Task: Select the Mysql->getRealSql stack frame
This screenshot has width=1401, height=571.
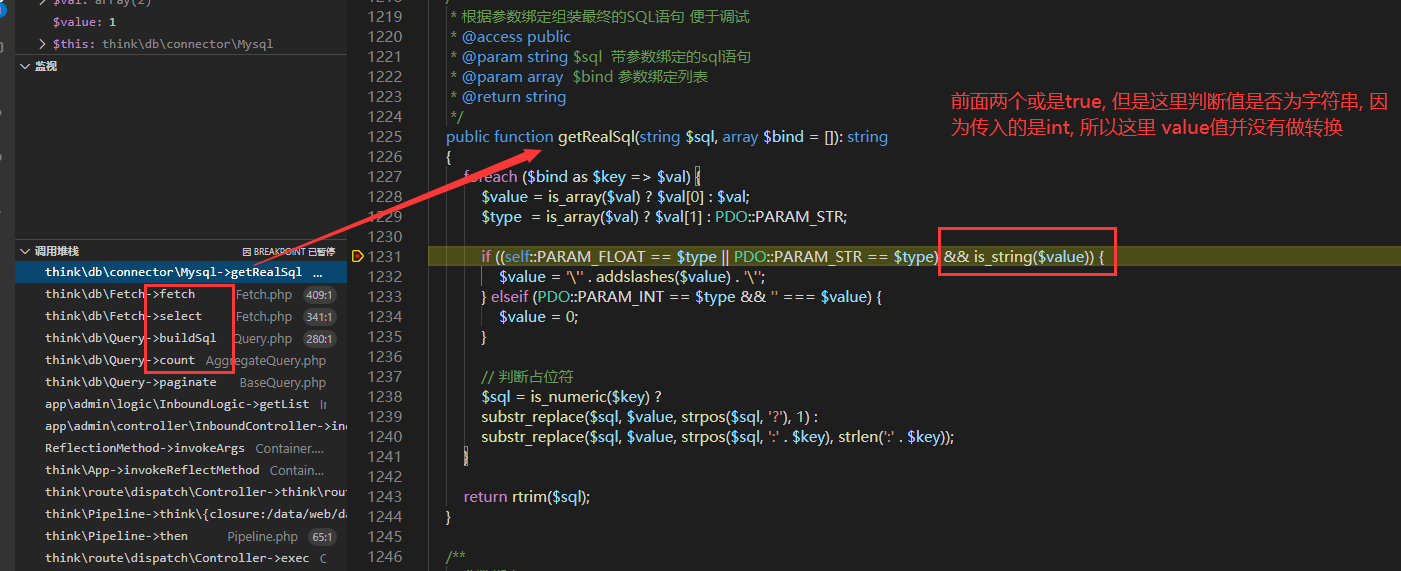Action: point(181,272)
